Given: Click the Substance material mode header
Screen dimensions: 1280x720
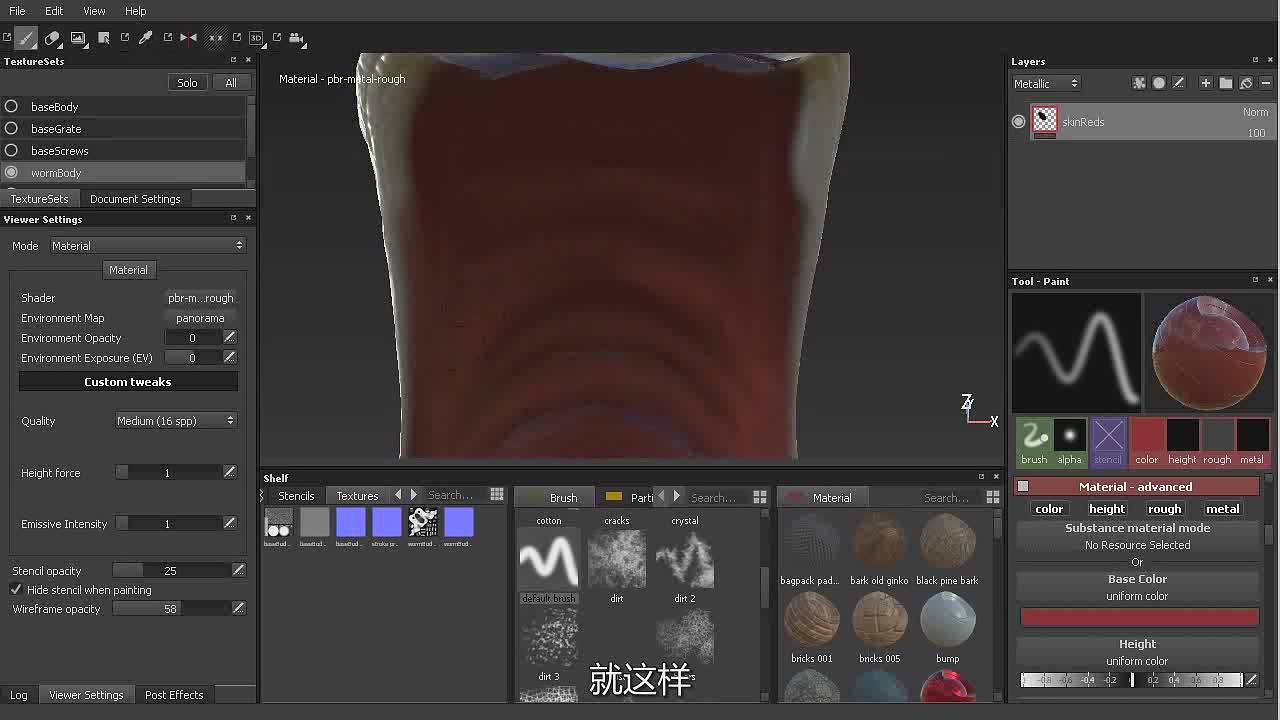Looking at the screenshot, I should (1137, 528).
